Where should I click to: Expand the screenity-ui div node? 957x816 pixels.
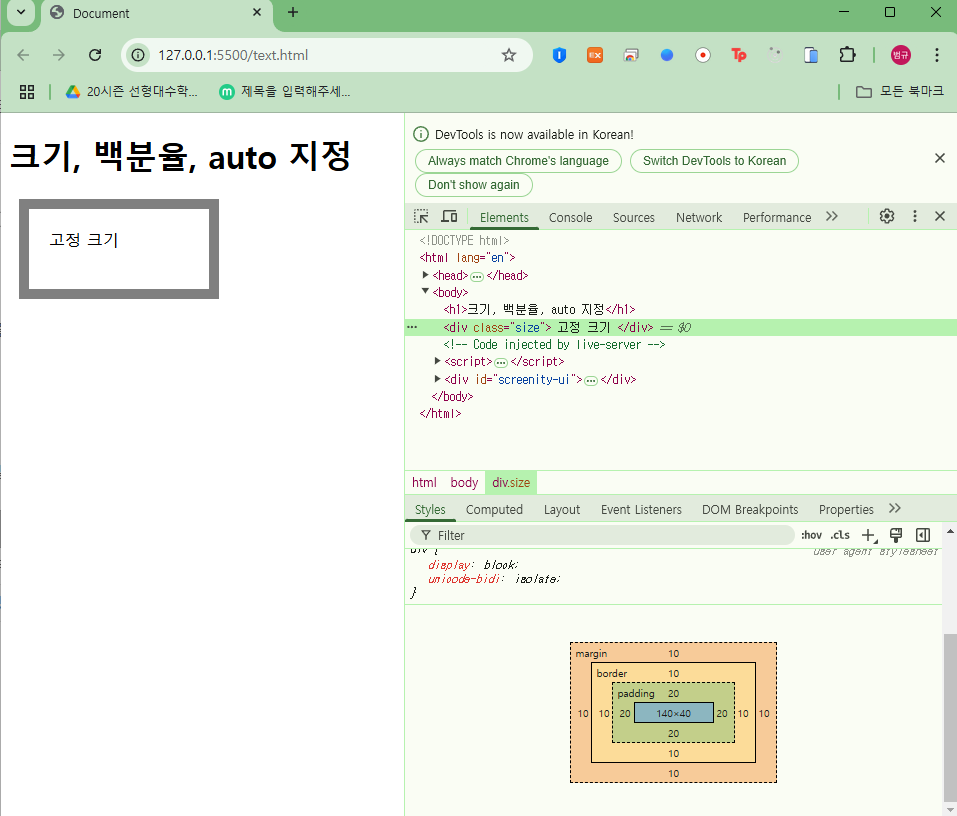pyautogui.click(x=437, y=379)
